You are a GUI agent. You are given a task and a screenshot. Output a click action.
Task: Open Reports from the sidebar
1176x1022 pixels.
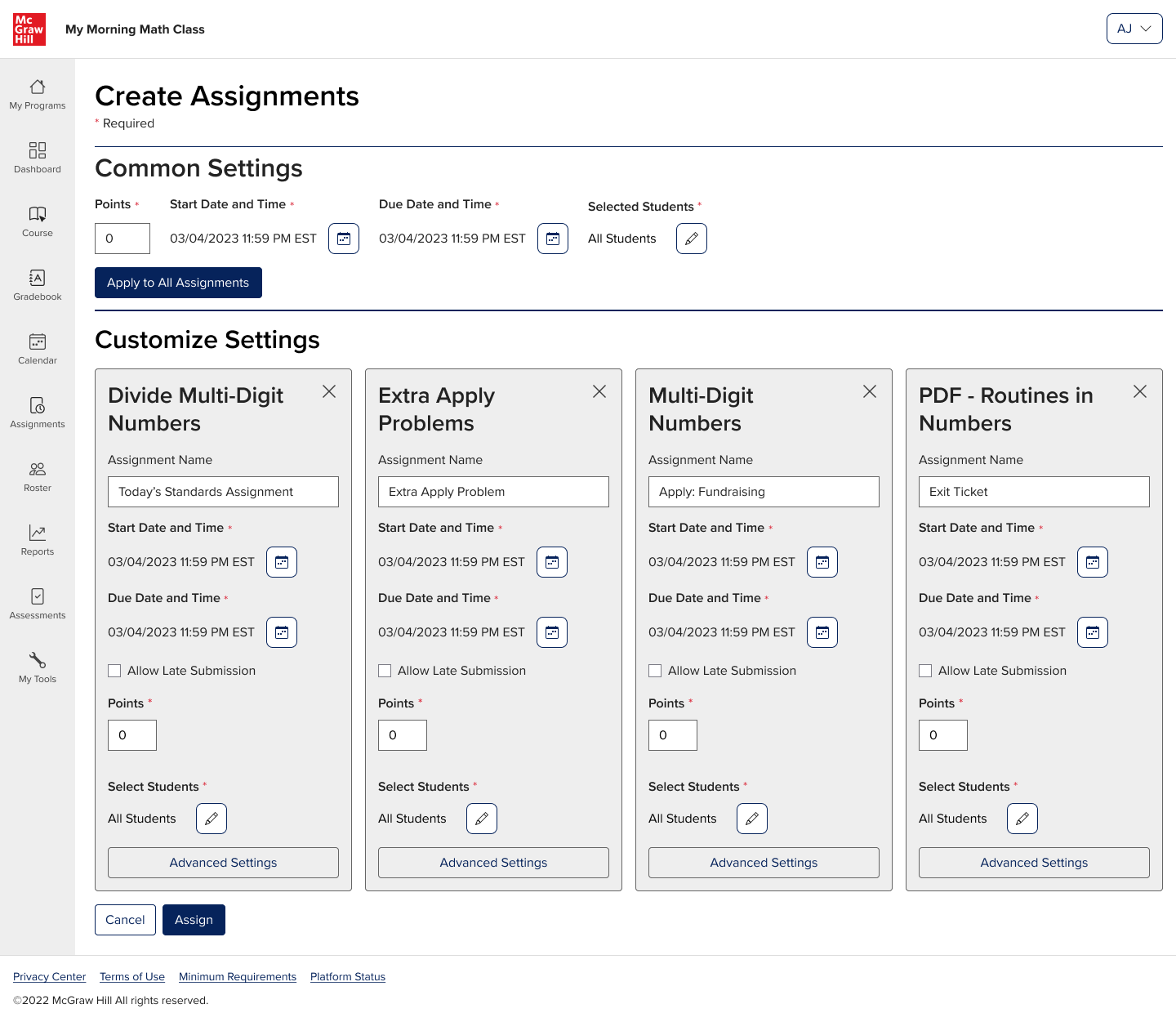tap(38, 541)
